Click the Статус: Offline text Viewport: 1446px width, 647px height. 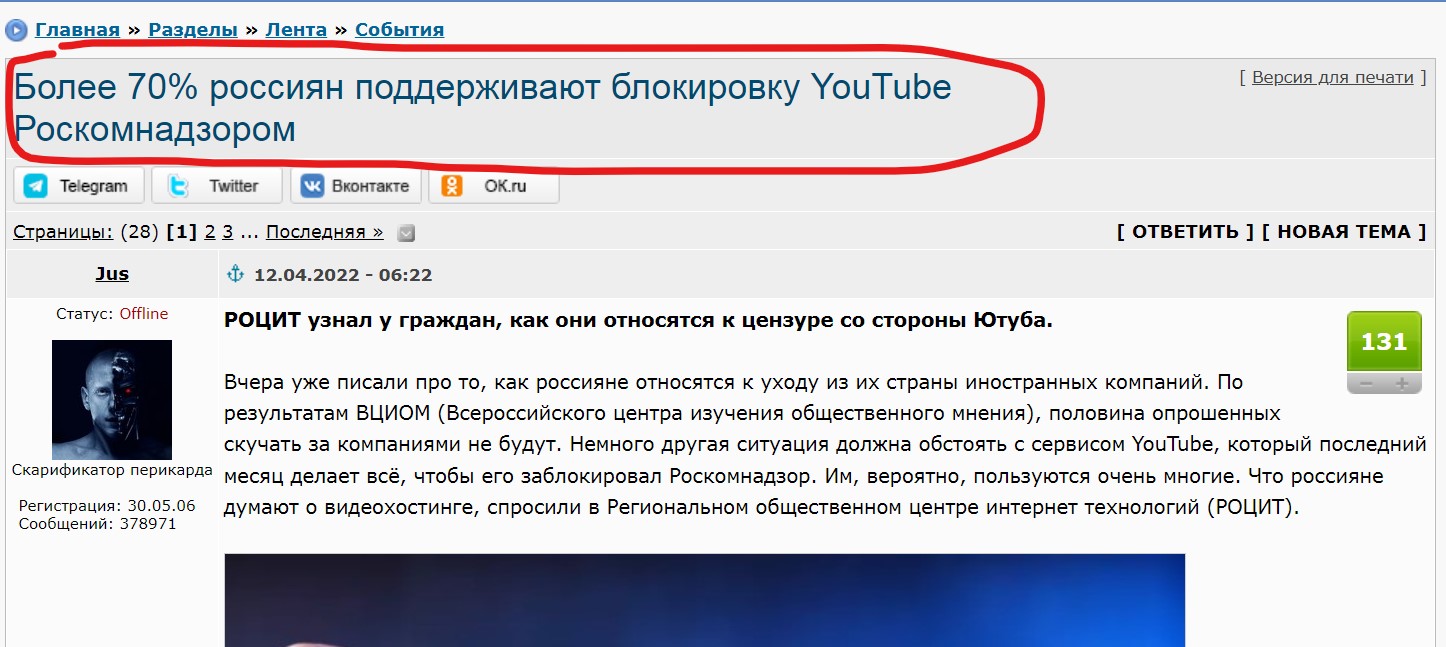click(x=112, y=314)
